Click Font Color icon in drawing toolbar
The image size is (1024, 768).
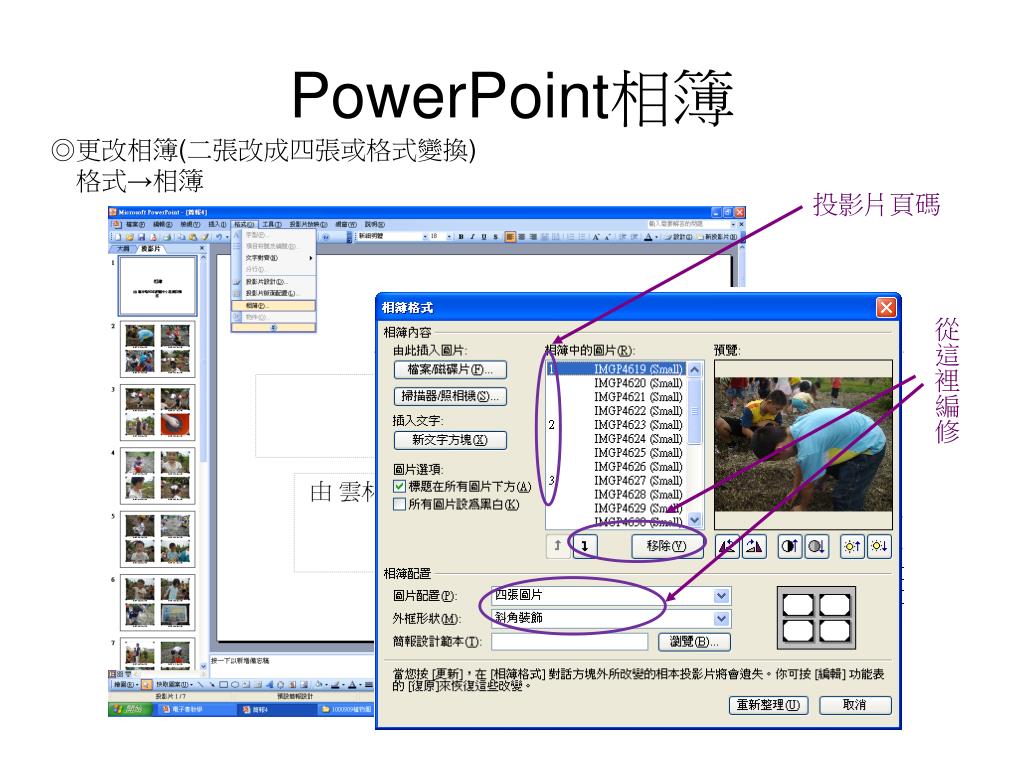pos(352,684)
